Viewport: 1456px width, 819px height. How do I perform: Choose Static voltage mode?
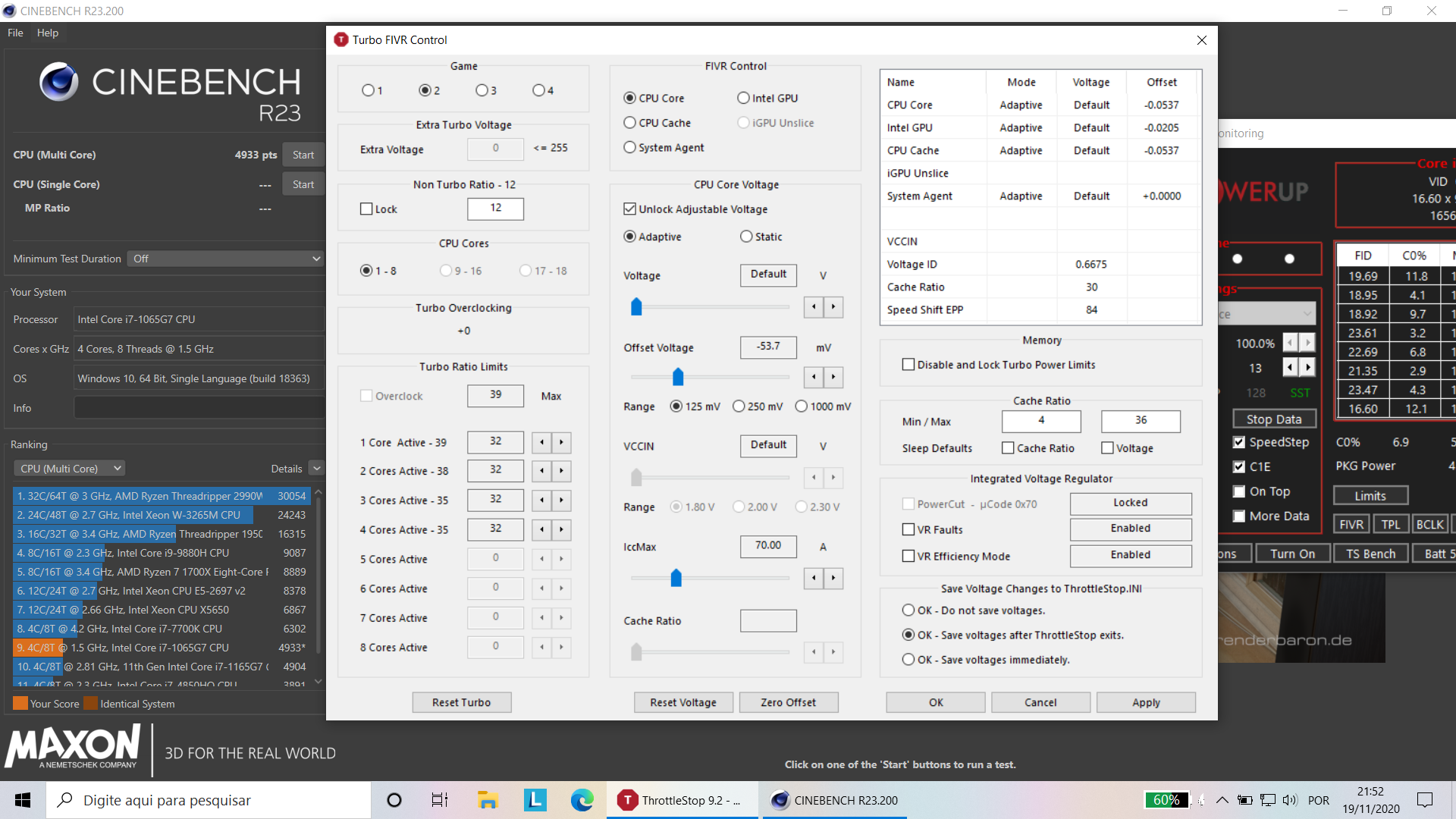(761, 237)
